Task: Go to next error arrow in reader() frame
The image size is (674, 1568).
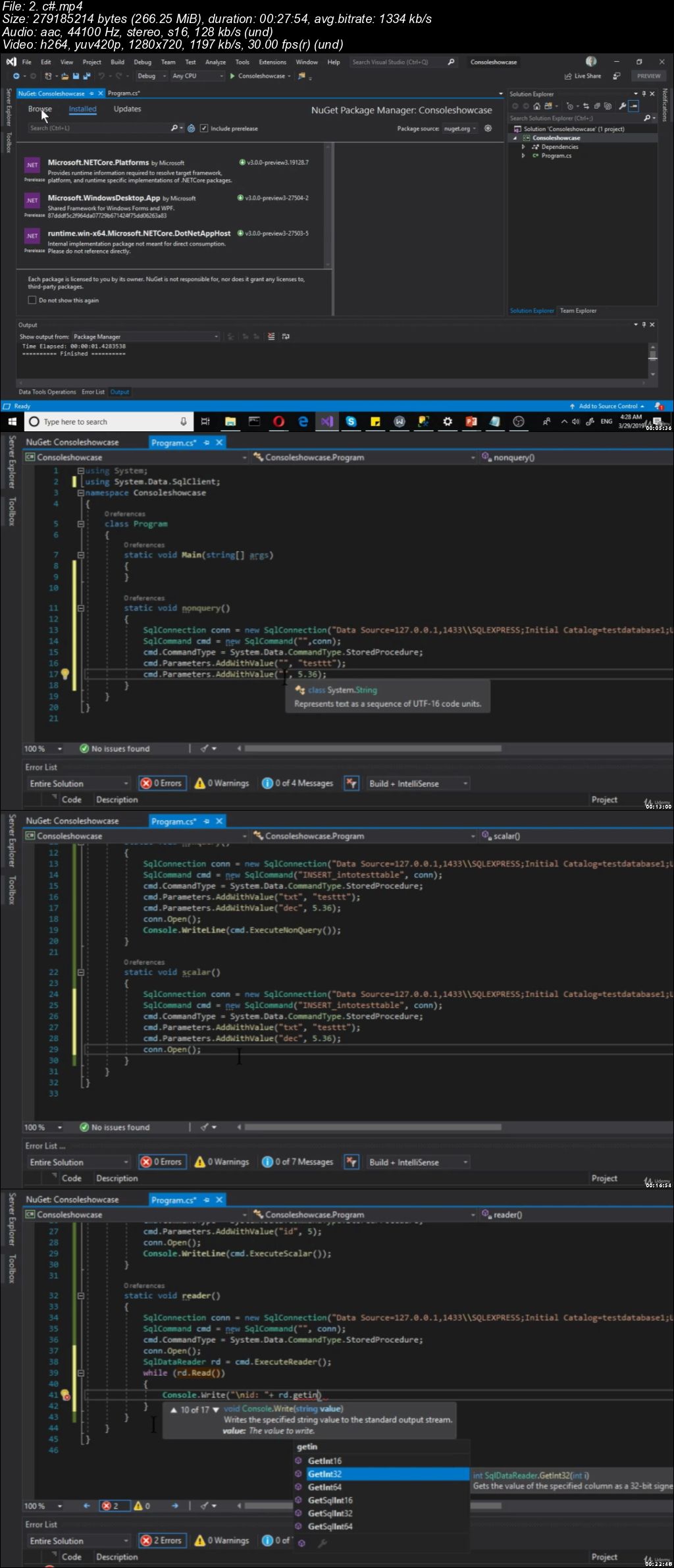Action: (x=174, y=1505)
